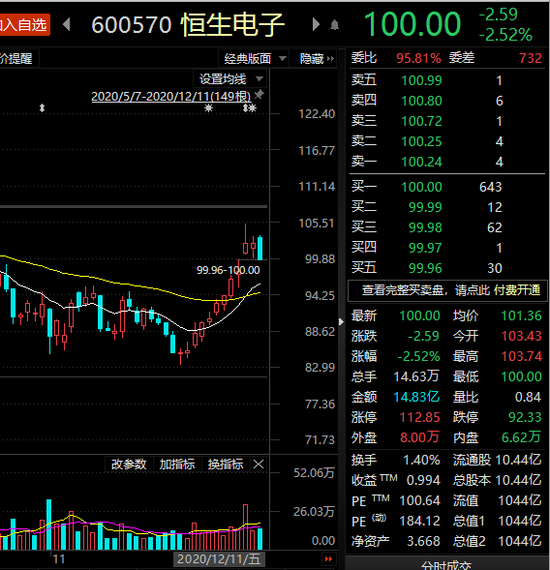Select the 买一 volume 643
Image resolution: width=550 pixels, height=570 pixels.
pos(490,187)
